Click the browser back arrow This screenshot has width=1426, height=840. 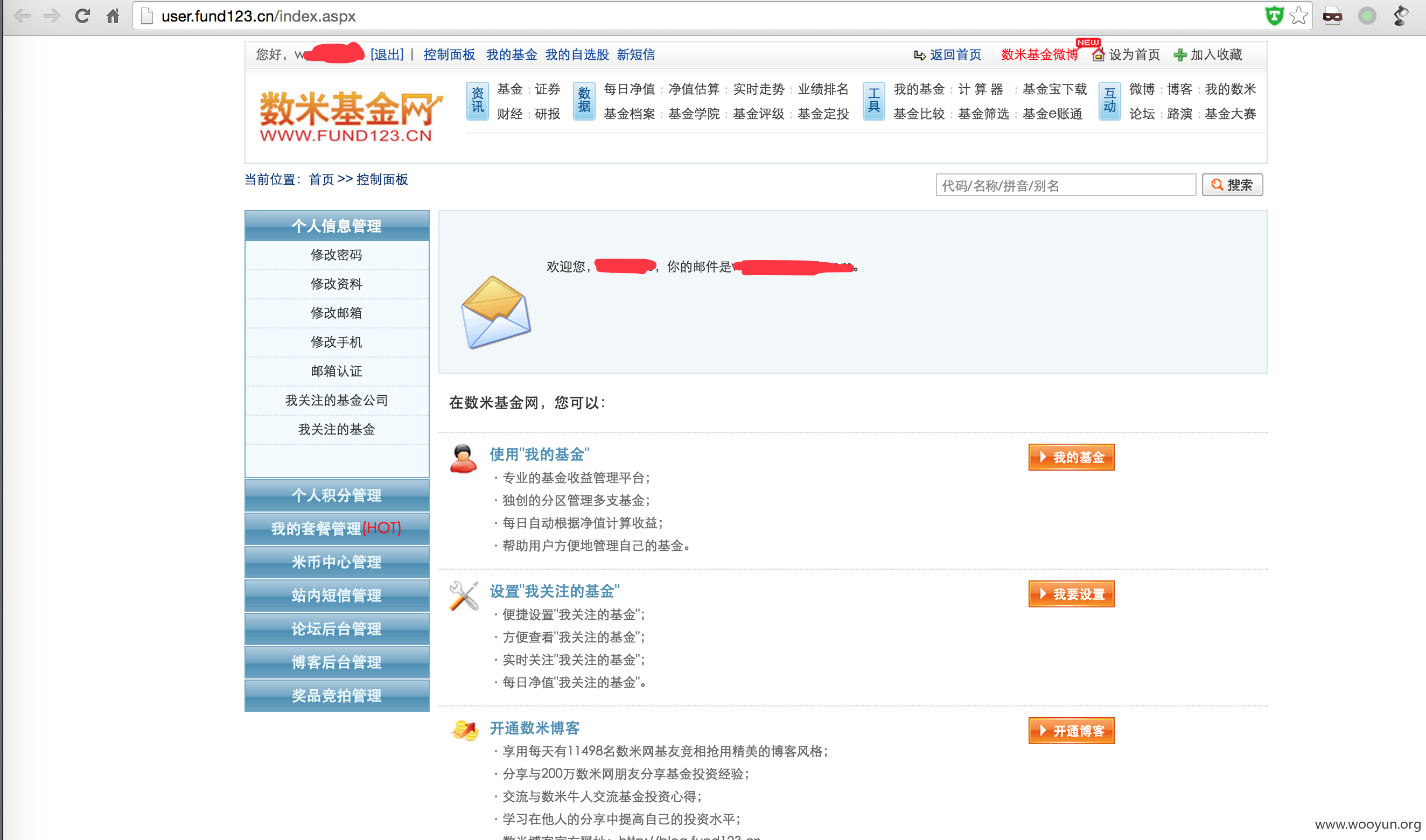coord(22,16)
